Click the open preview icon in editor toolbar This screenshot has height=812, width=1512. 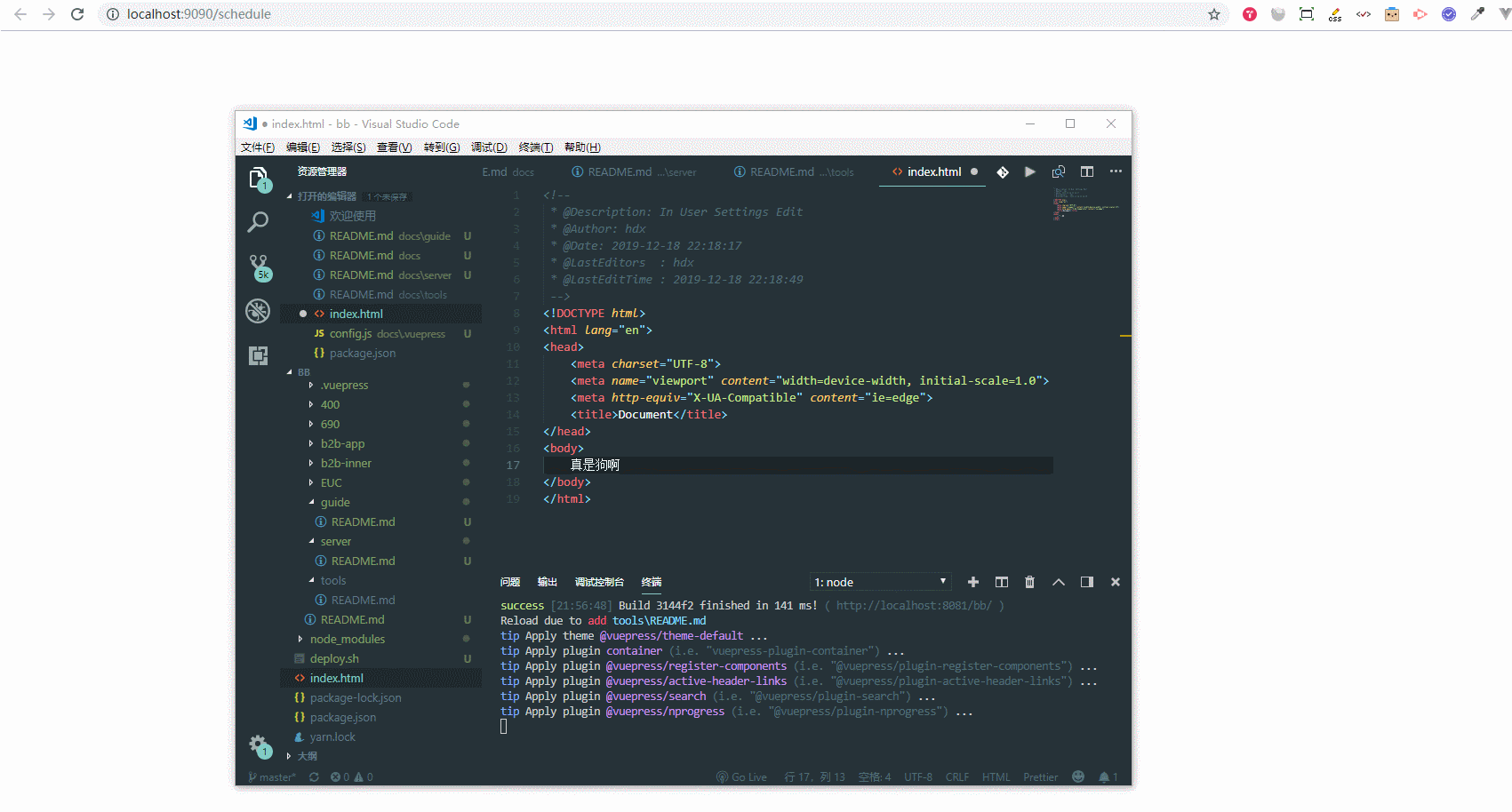point(1059,171)
